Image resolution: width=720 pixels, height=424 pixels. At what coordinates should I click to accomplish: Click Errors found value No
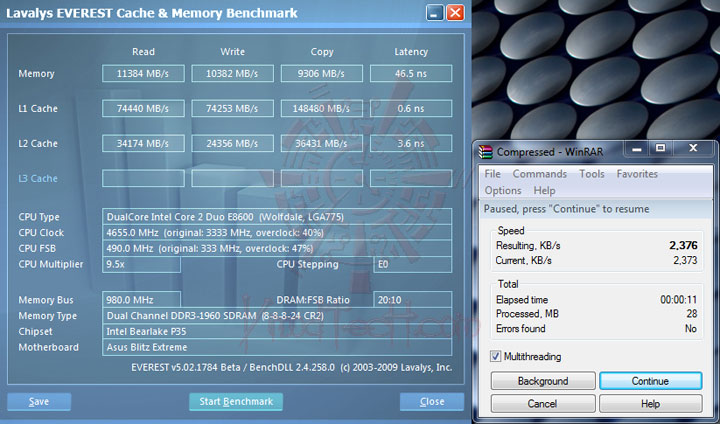(x=691, y=328)
